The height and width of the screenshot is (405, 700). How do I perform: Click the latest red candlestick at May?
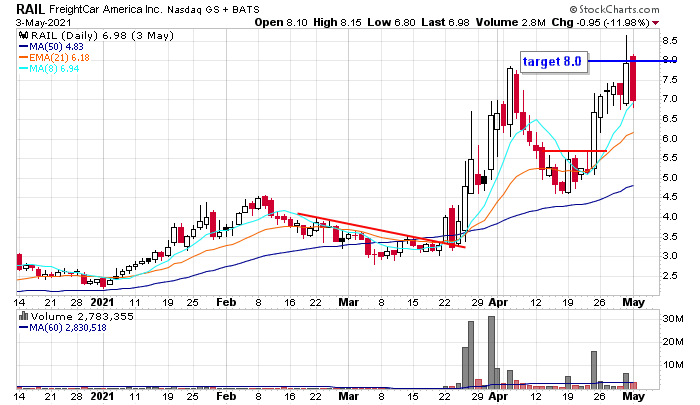(633, 78)
